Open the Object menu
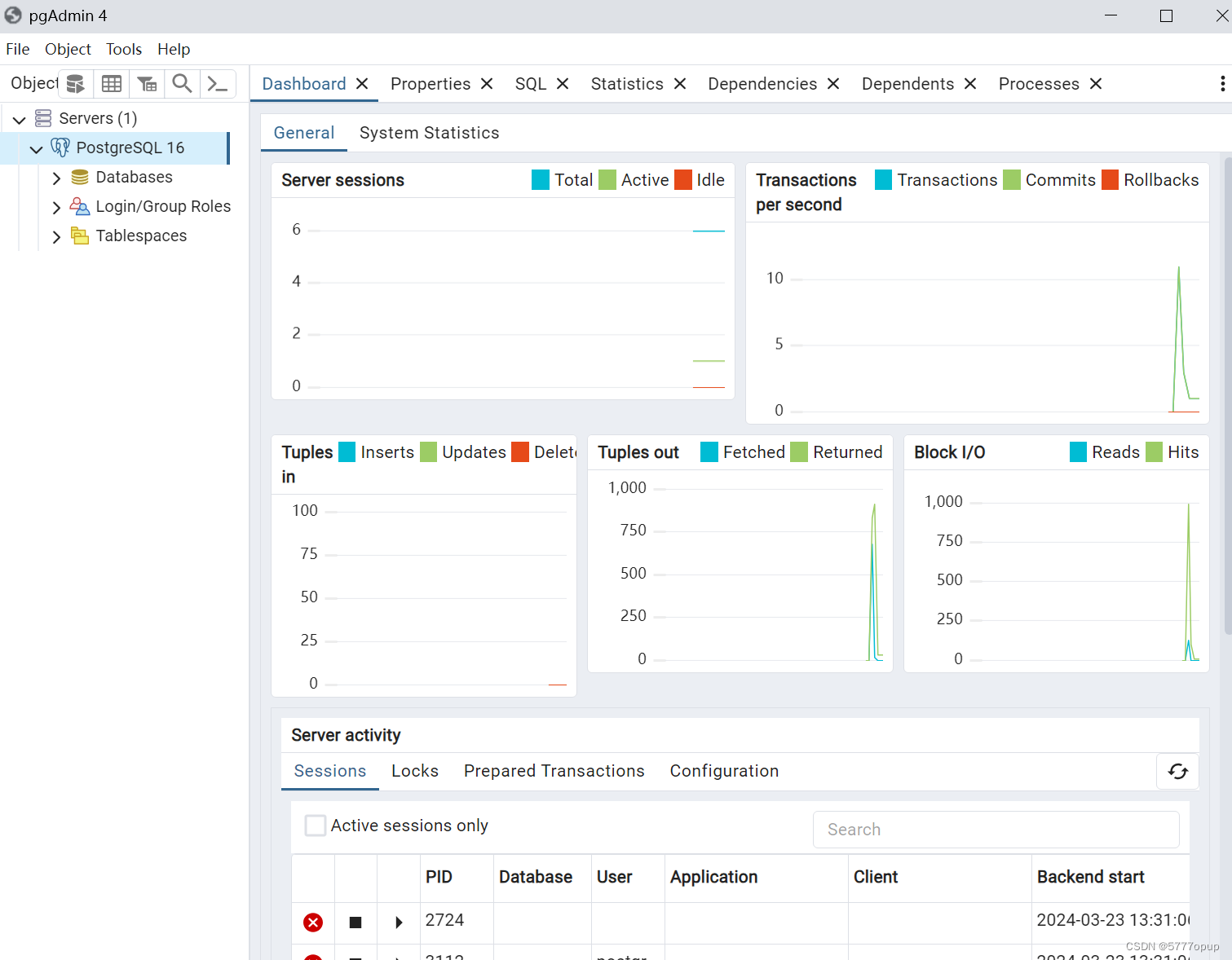The height and width of the screenshot is (960, 1232). (68, 49)
